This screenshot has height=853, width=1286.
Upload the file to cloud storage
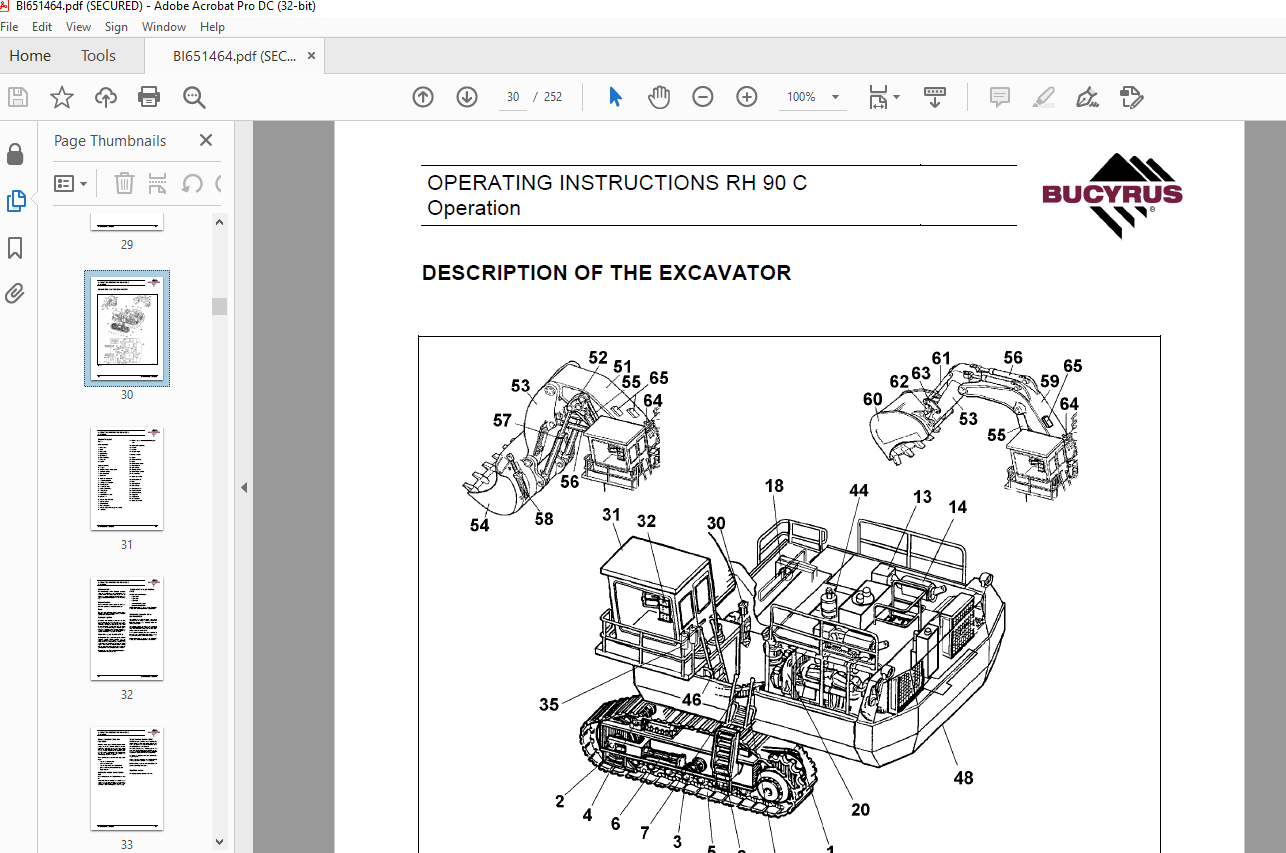point(105,97)
